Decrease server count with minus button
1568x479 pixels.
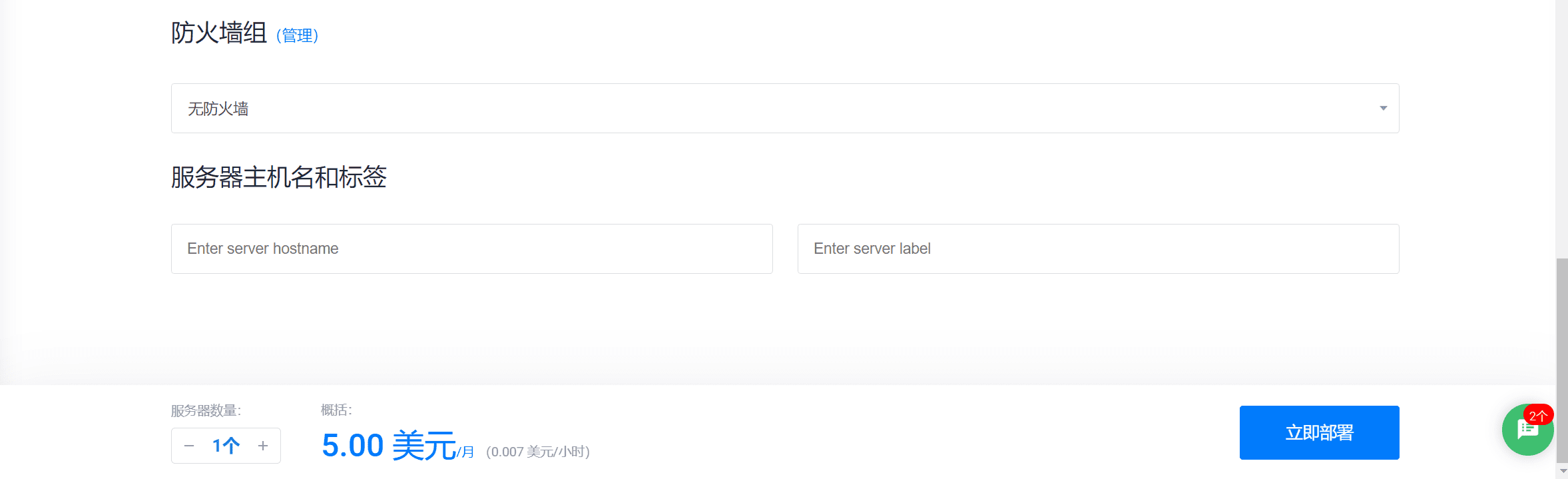coord(189,446)
